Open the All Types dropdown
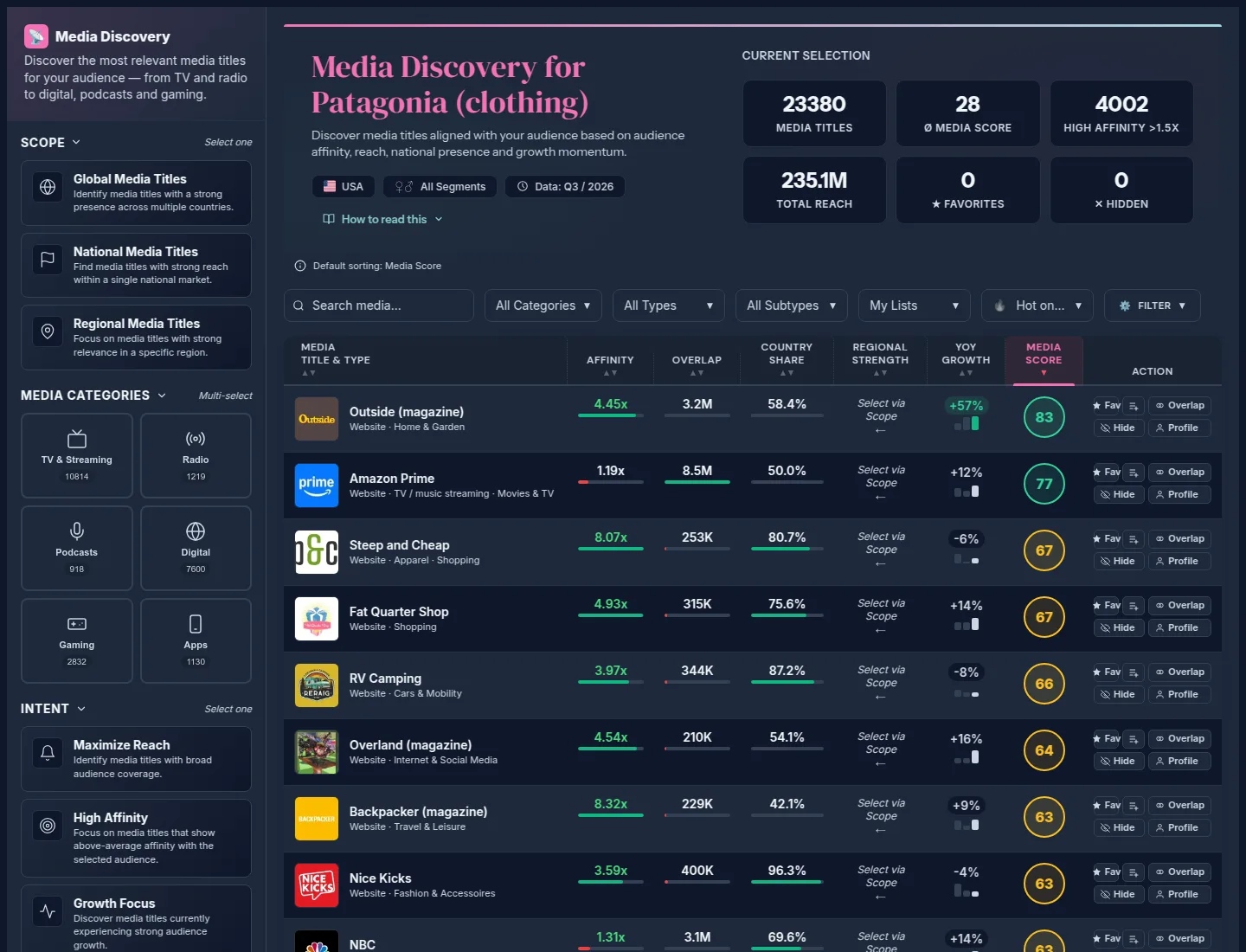Viewport: 1246px width, 952px height. [668, 306]
